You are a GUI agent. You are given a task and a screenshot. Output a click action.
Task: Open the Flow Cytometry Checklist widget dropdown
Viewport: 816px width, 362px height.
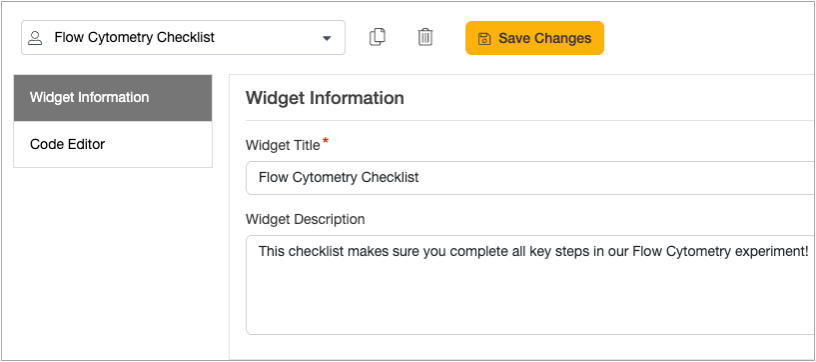click(183, 37)
